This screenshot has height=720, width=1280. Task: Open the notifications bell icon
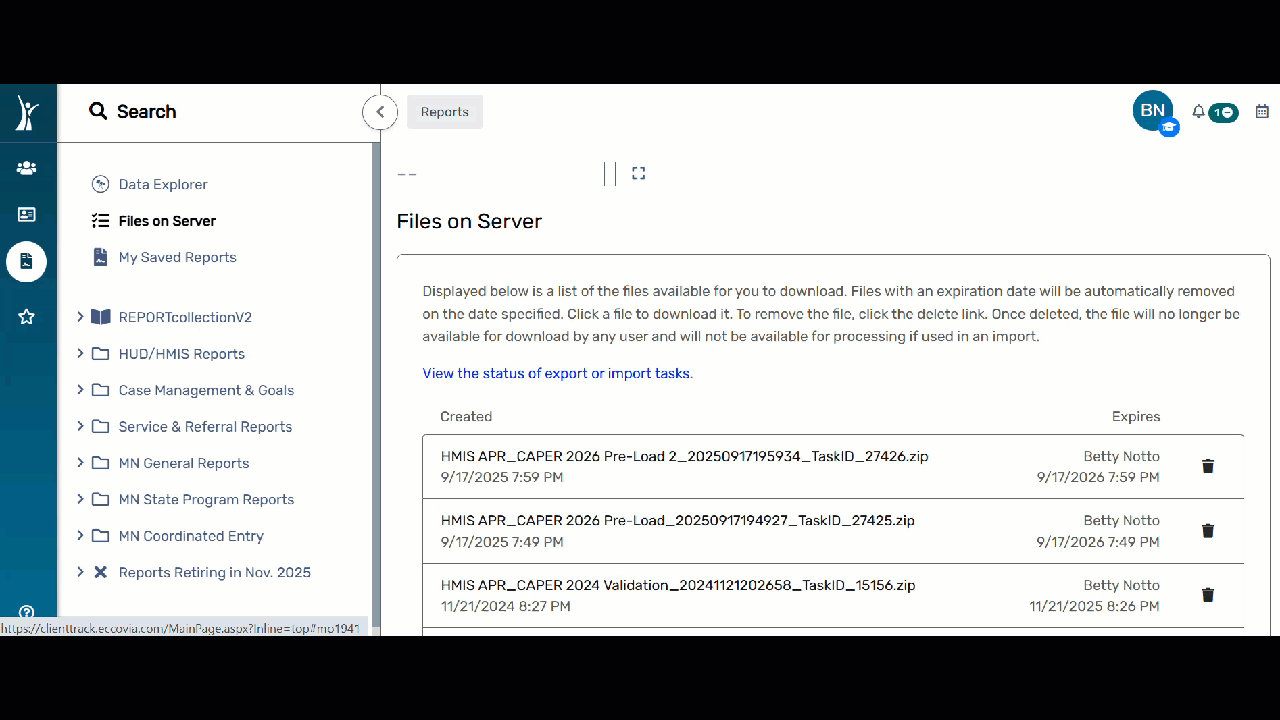point(1198,112)
